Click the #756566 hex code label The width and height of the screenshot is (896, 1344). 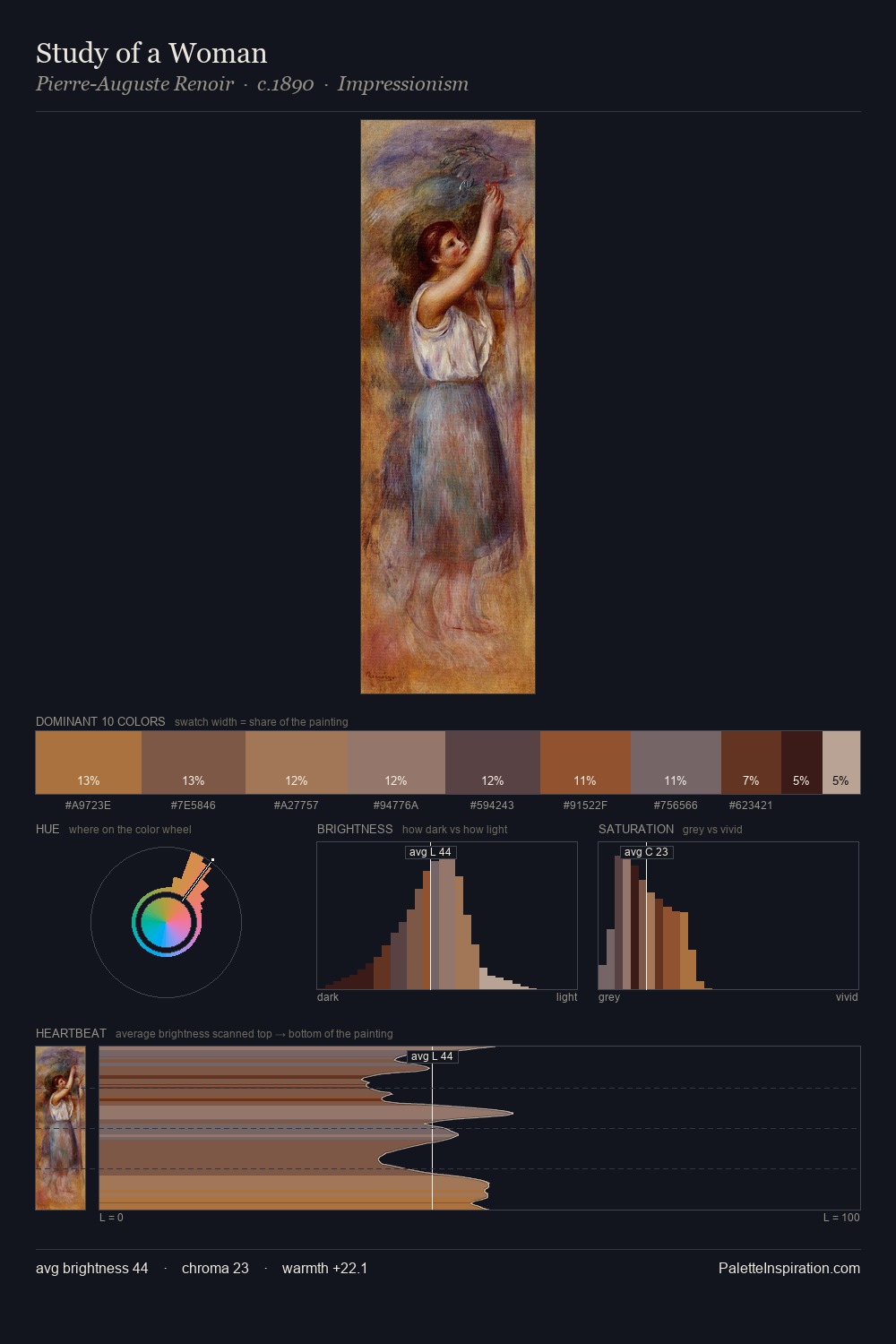click(676, 806)
